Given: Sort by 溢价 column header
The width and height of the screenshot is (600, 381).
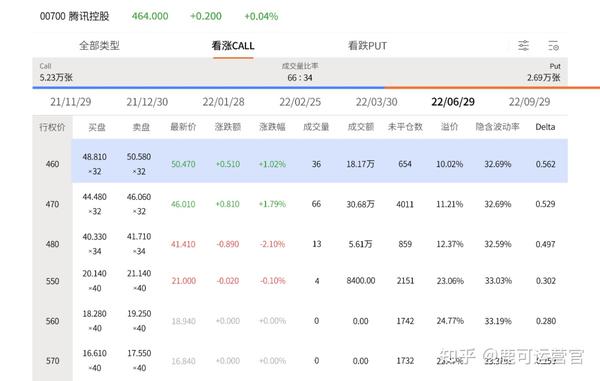Looking at the screenshot, I should tap(449, 127).
